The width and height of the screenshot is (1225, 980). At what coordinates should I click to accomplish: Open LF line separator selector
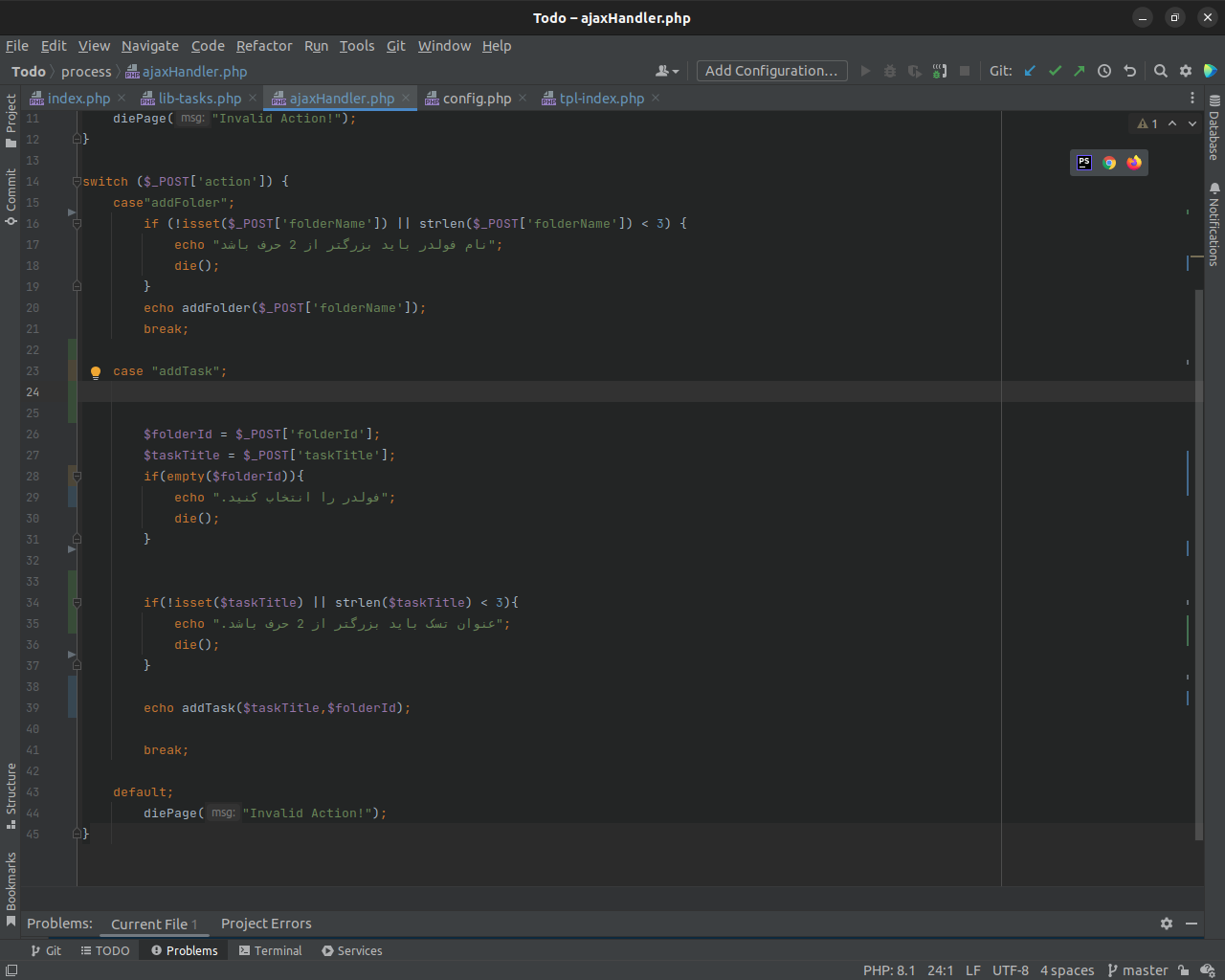click(x=973, y=969)
